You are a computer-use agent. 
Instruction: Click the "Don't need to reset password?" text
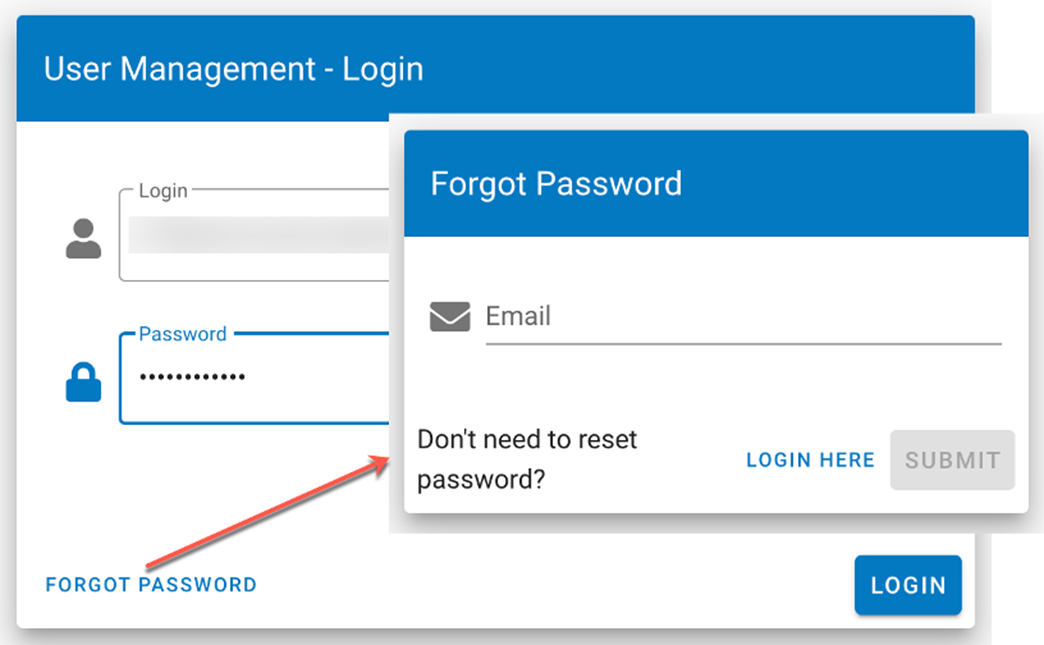(527, 459)
